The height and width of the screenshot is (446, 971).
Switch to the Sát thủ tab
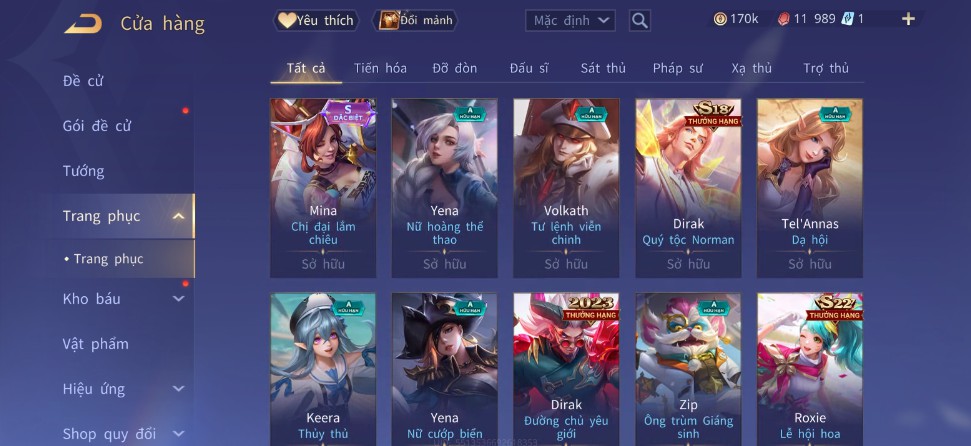pos(603,69)
